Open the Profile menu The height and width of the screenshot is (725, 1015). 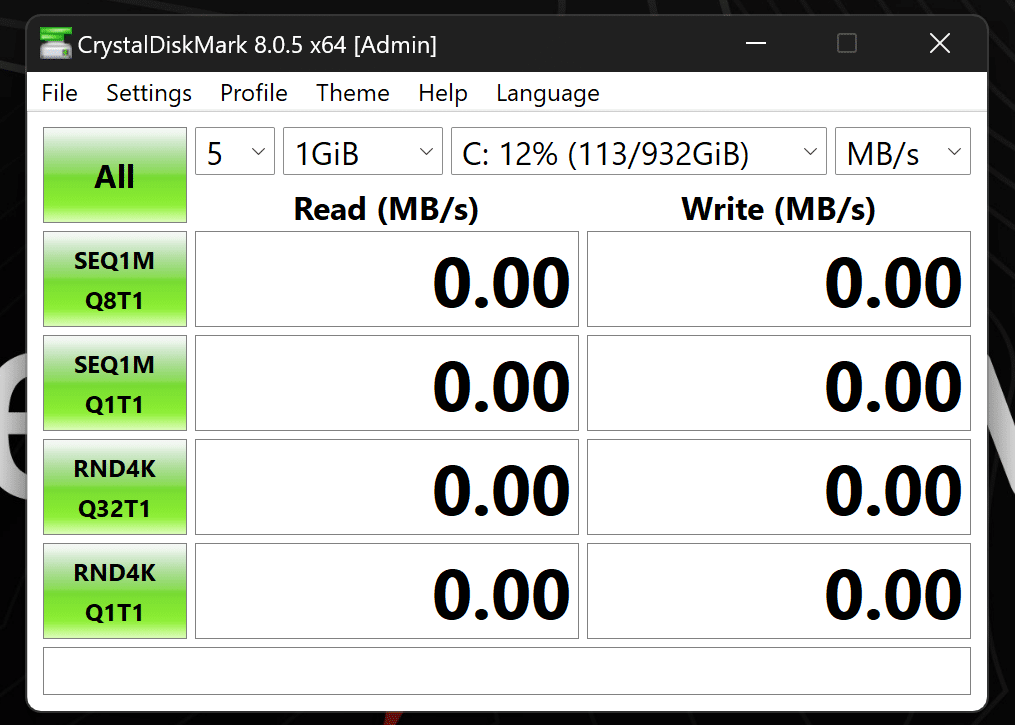click(254, 93)
